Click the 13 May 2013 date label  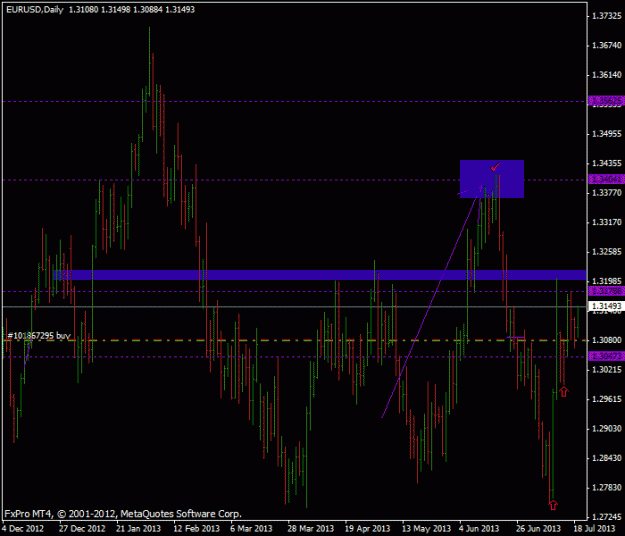coord(426,528)
